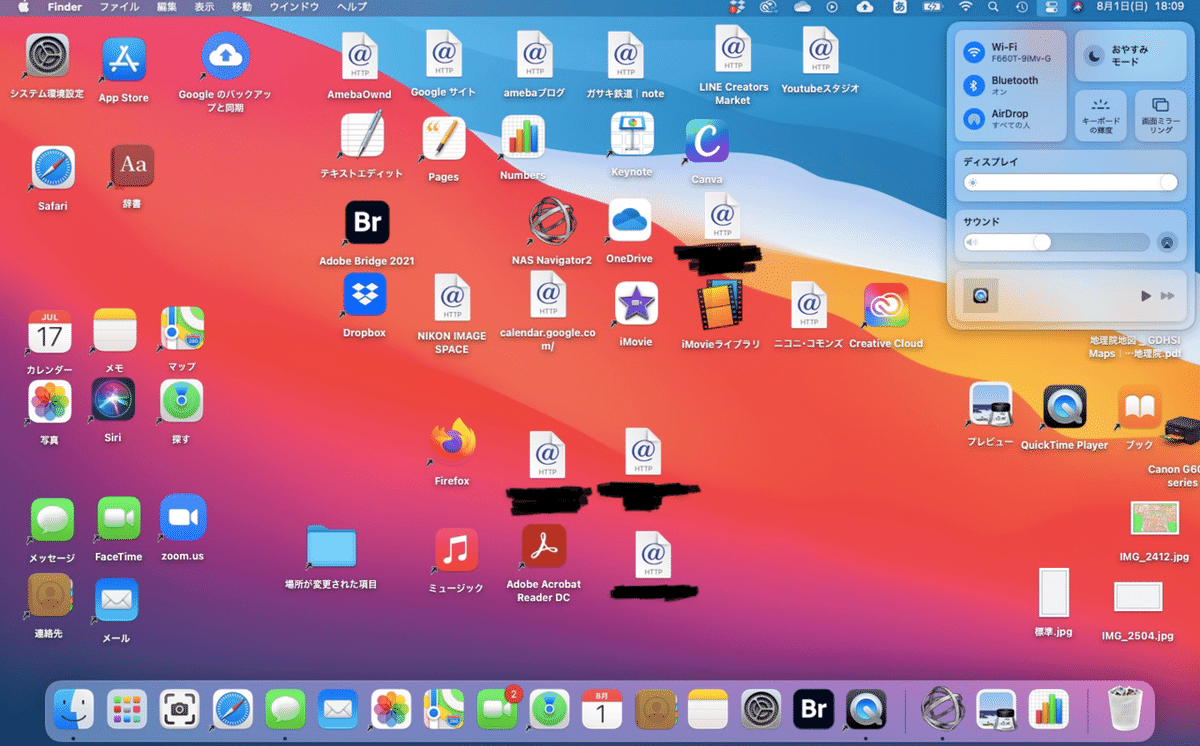
Task: Open the Apple menu
Action: [x=23, y=7]
